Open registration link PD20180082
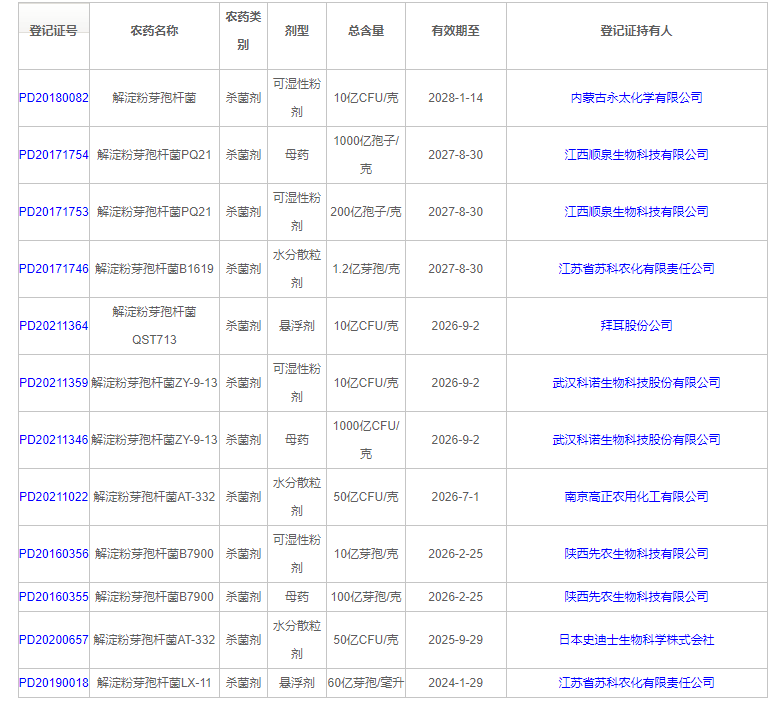The width and height of the screenshot is (774, 703). click(x=54, y=98)
